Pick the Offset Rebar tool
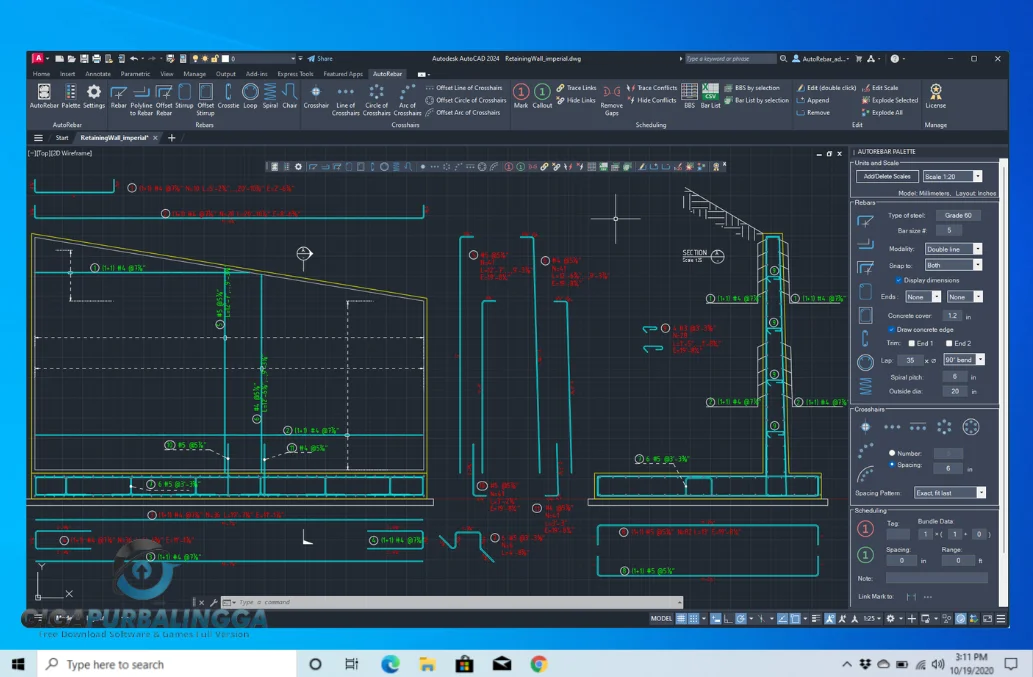 click(x=163, y=100)
